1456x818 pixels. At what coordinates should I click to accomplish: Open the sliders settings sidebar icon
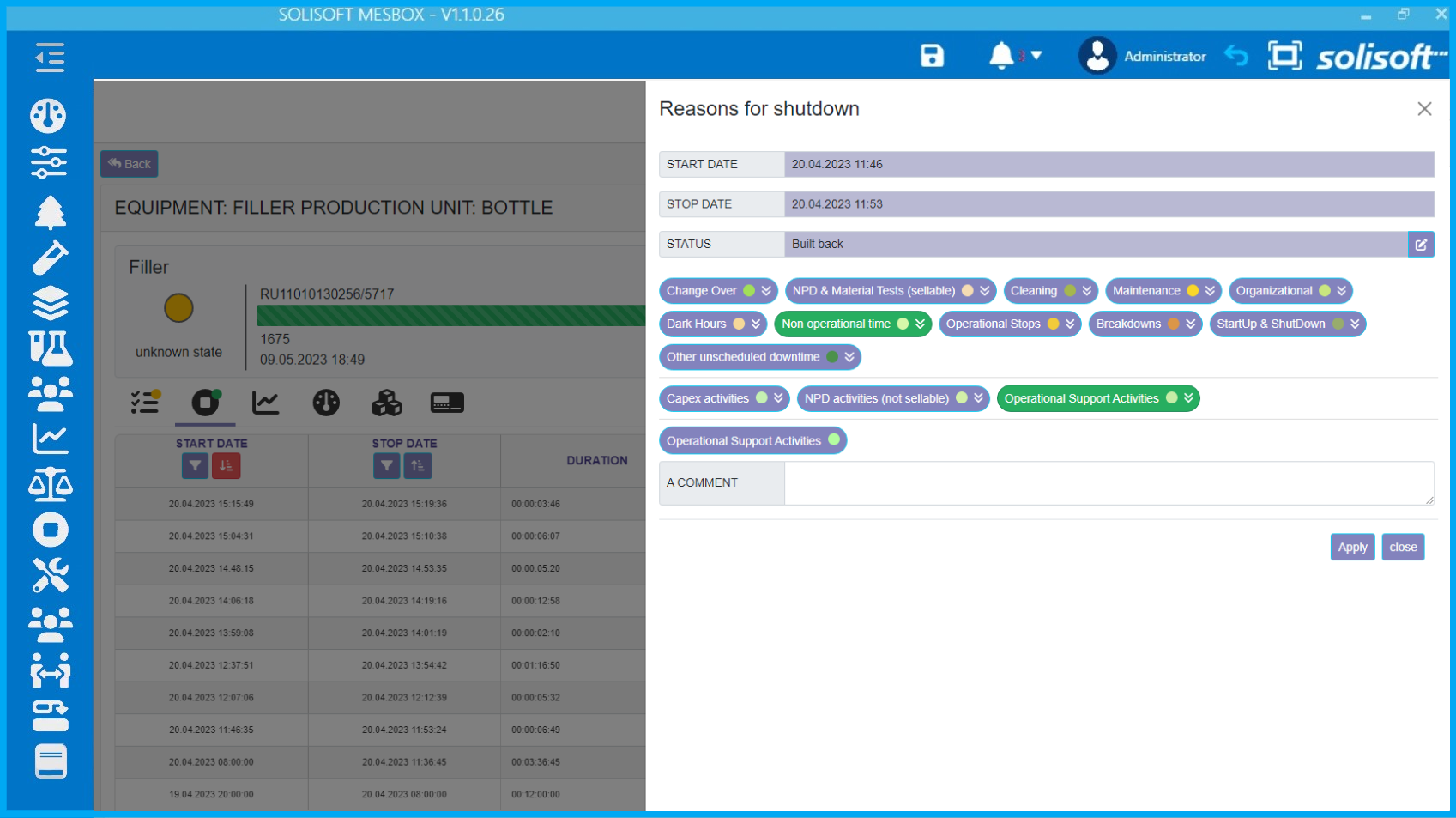pos(49,161)
